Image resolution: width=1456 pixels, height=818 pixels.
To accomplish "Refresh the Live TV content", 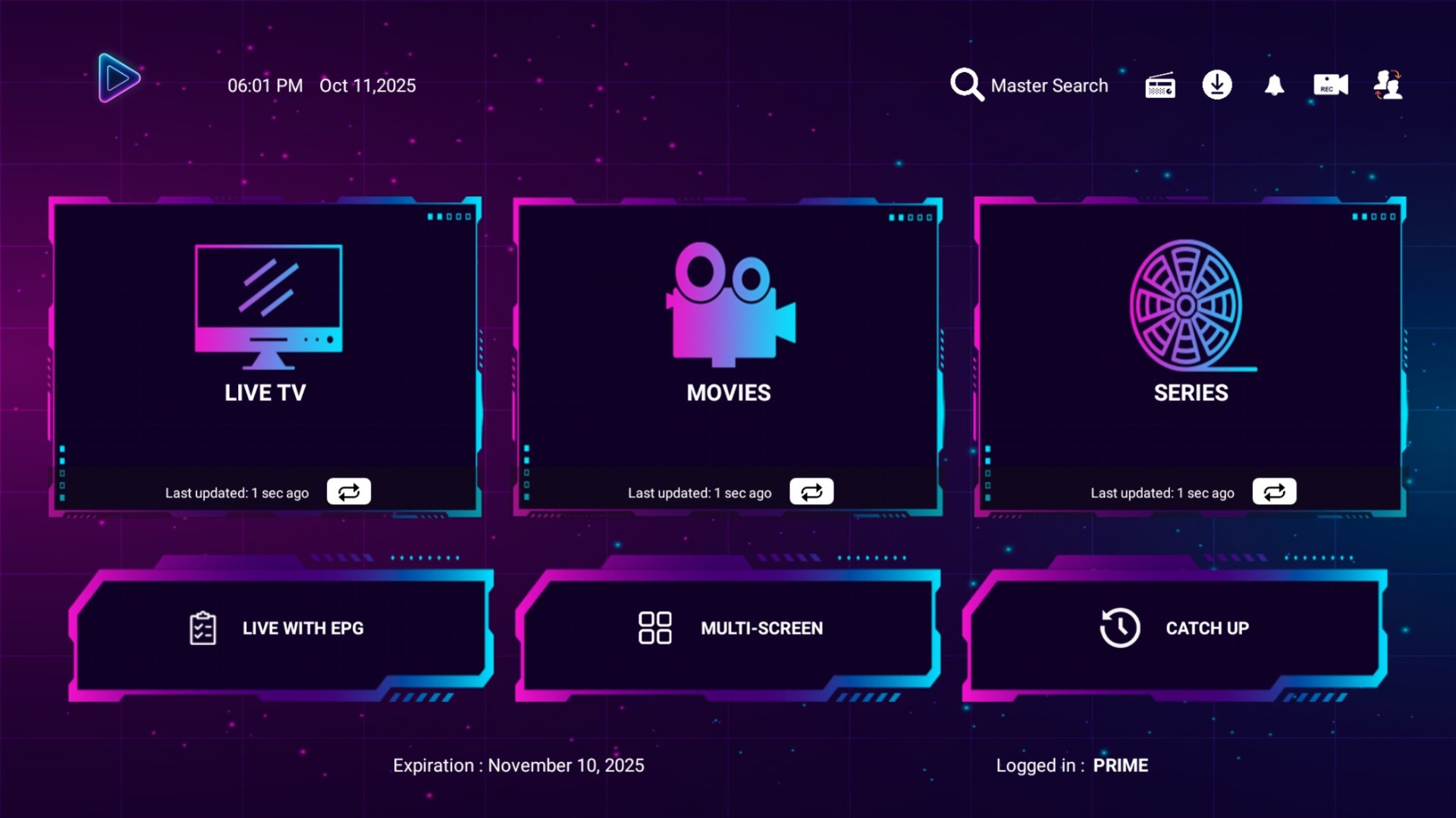I will point(349,492).
